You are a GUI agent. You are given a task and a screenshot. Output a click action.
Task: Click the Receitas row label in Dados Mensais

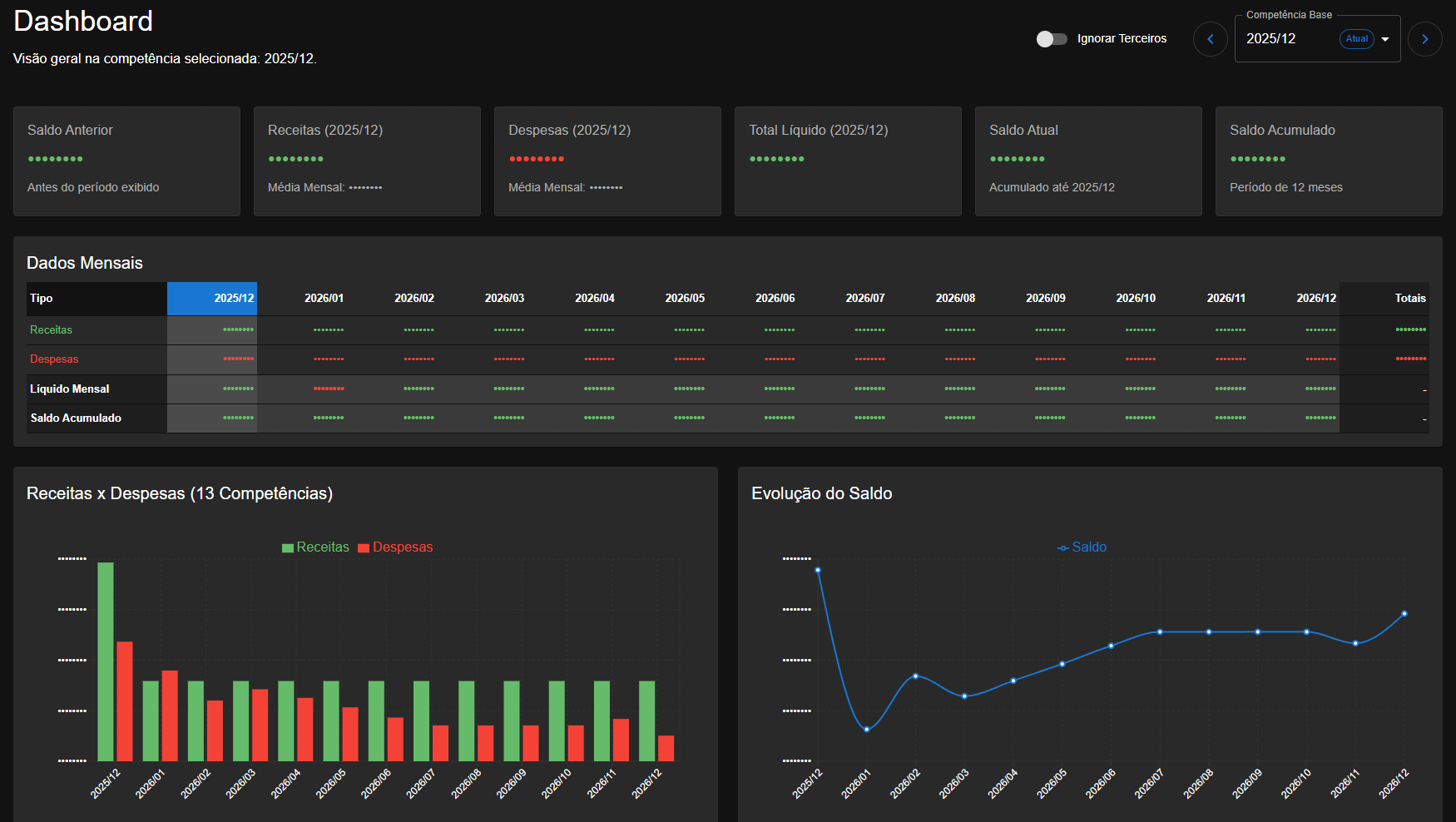[51, 329]
